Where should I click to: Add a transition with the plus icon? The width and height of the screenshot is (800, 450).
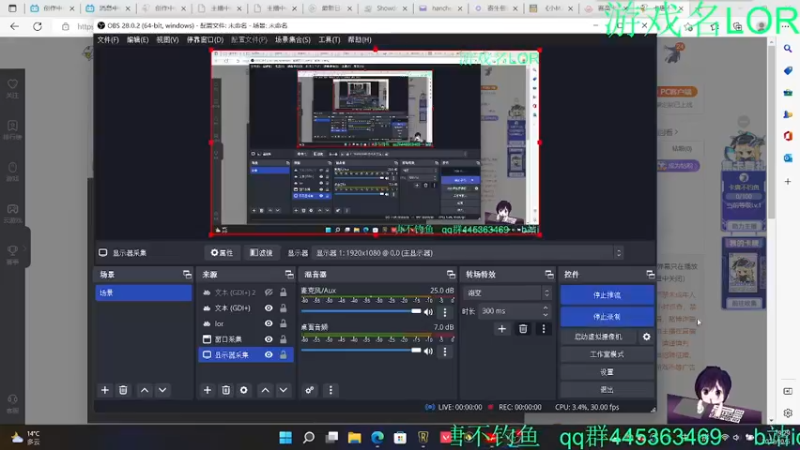502,329
